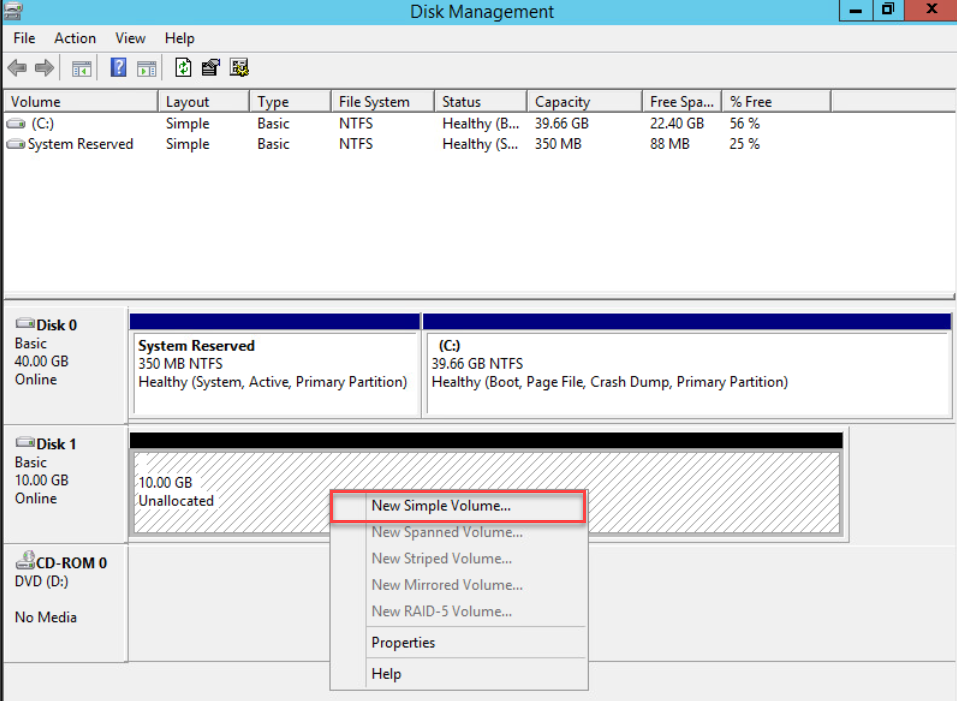Click the blue Help icon in toolbar
The image size is (957, 701).
coord(117,67)
